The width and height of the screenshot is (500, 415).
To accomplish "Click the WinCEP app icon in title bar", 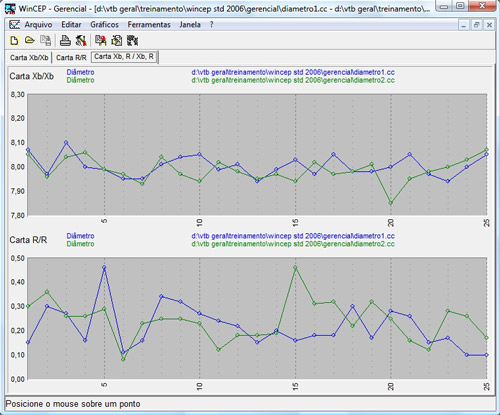I will [x=10, y=8].
